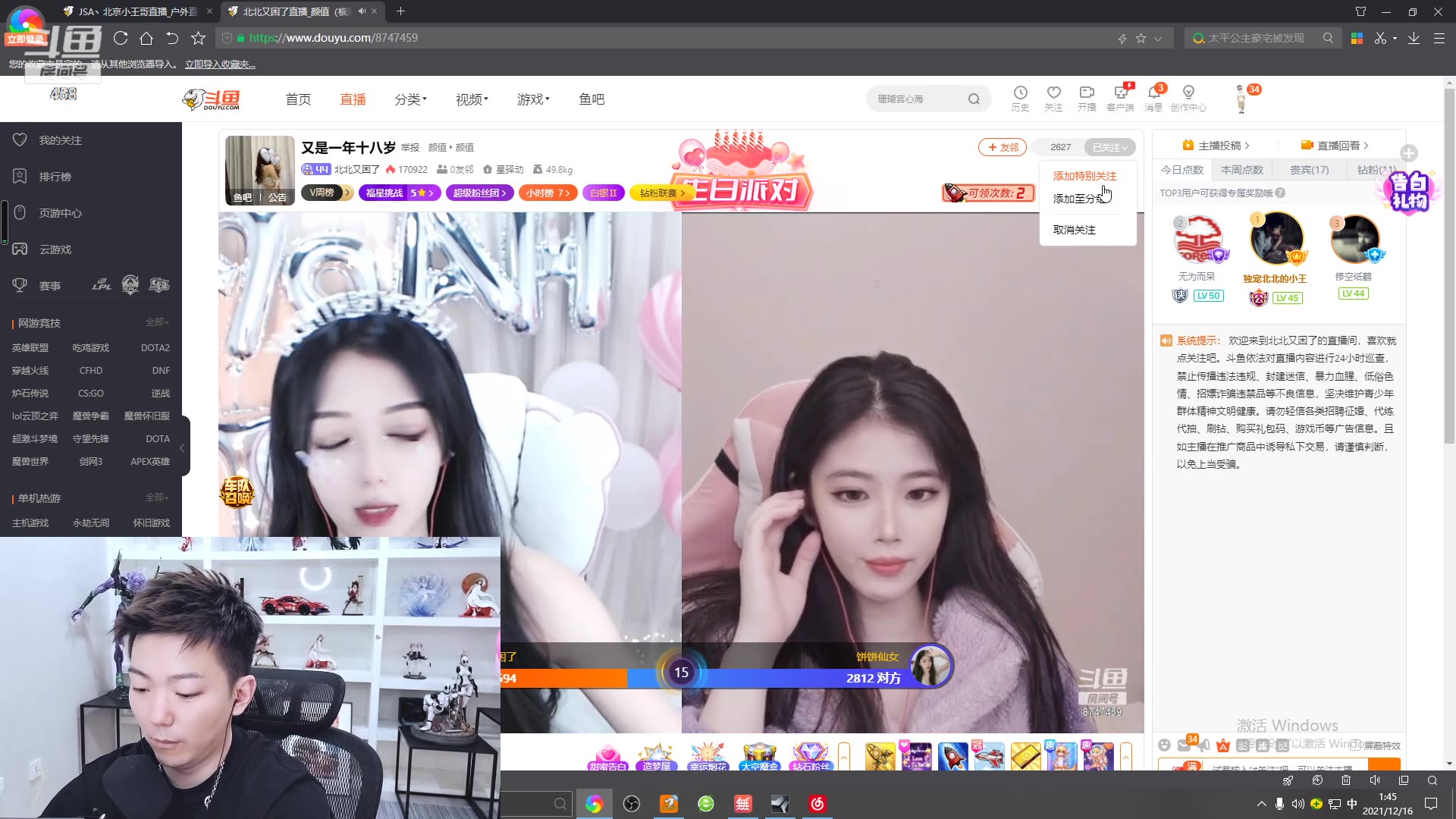This screenshot has height=819, width=1456.
Task: Click the 告白礼物 floating gift icon
Action: pyautogui.click(x=1409, y=191)
